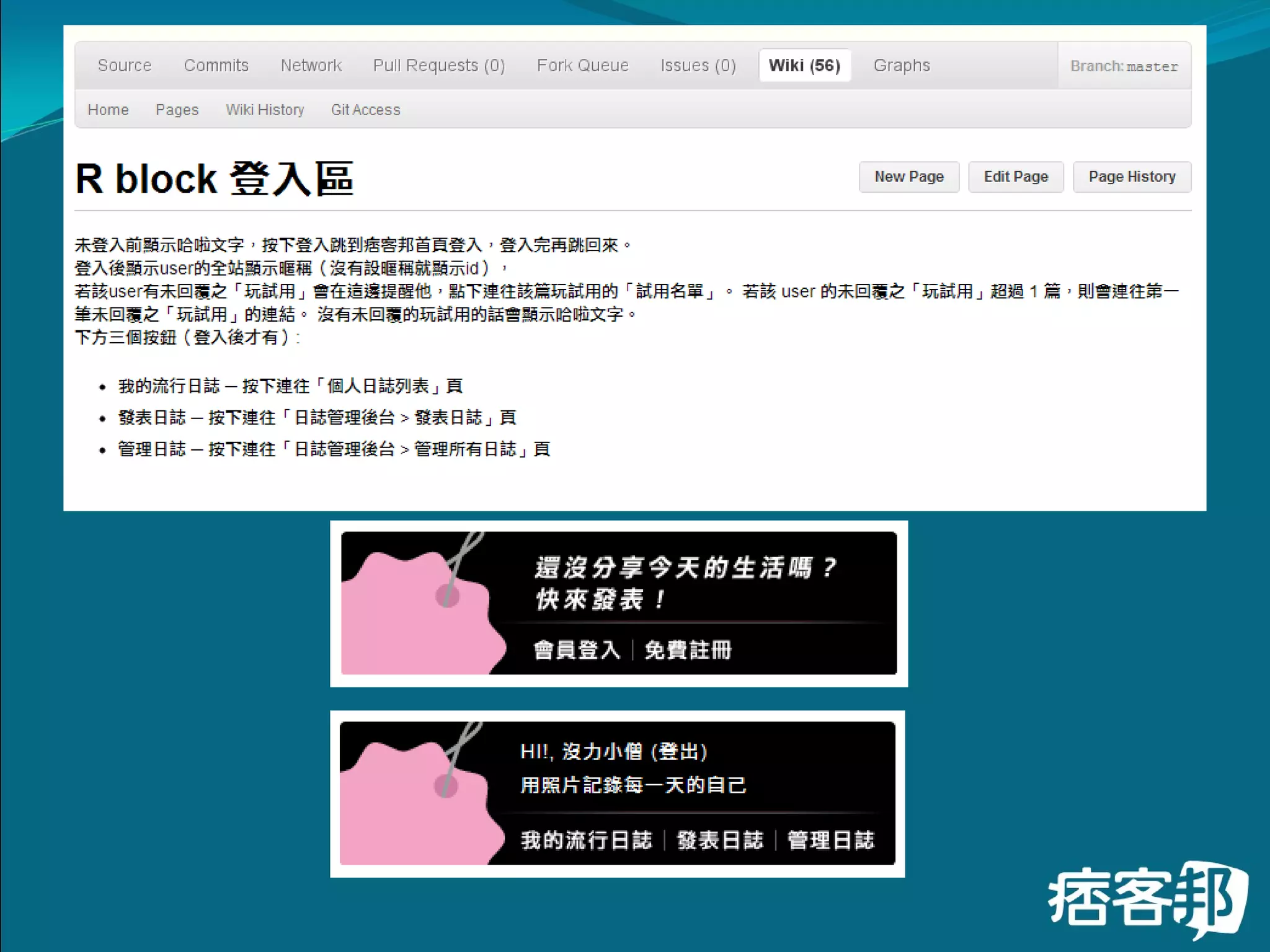This screenshot has width=1270, height=952.
Task: Open the Source tab
Action: [124, 66]
